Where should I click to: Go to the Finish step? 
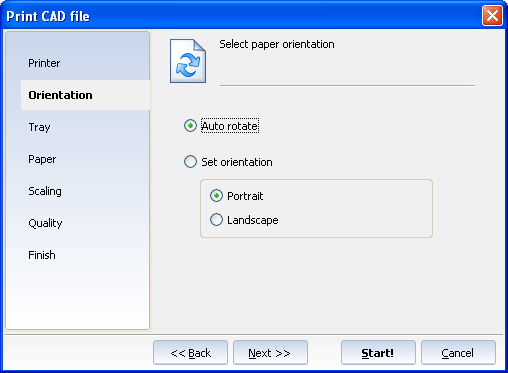42,255
